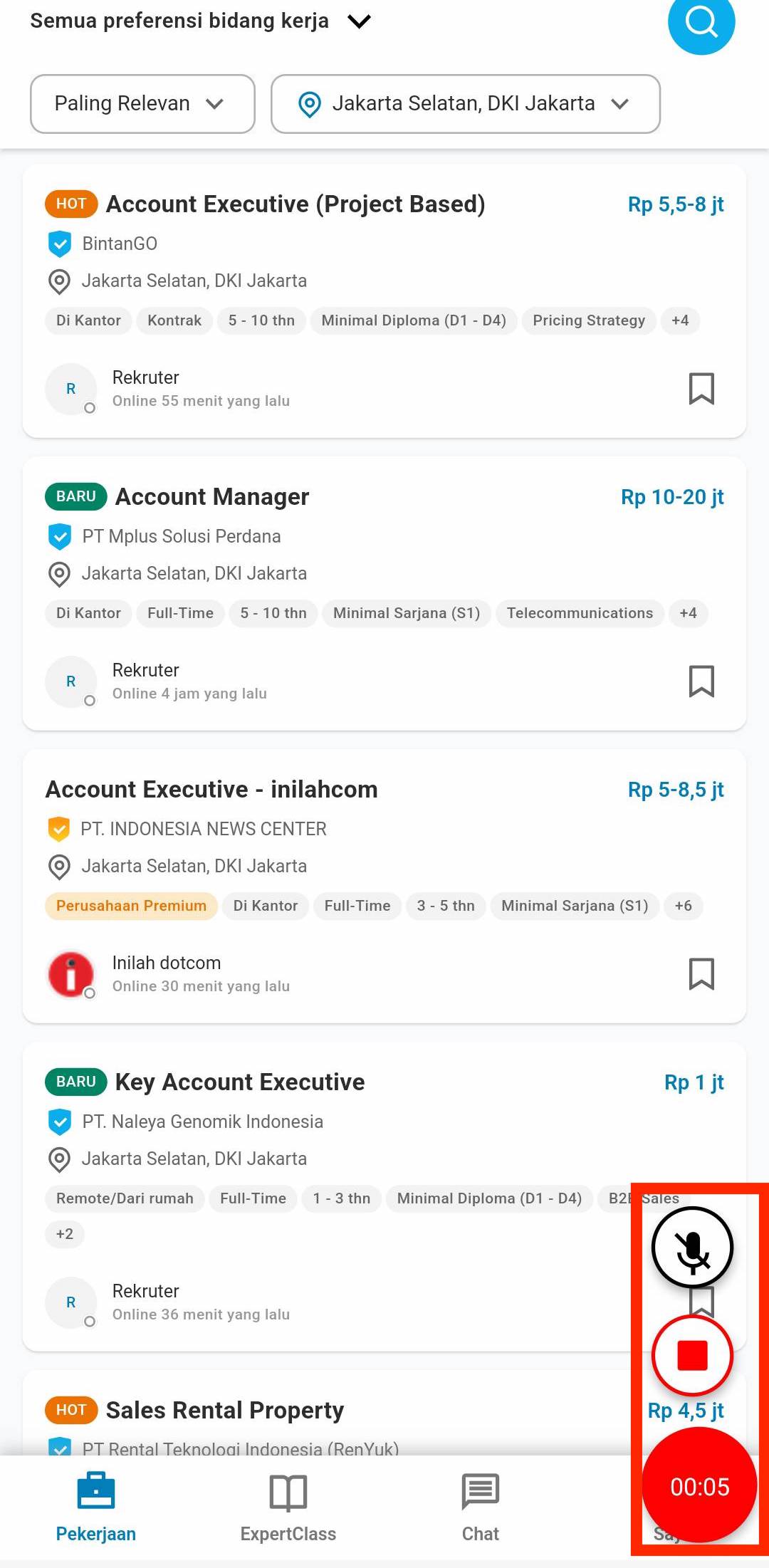769x1568 pixels.
Task: Tap the verified shield next to BintanGO
Action: point(60,244)
